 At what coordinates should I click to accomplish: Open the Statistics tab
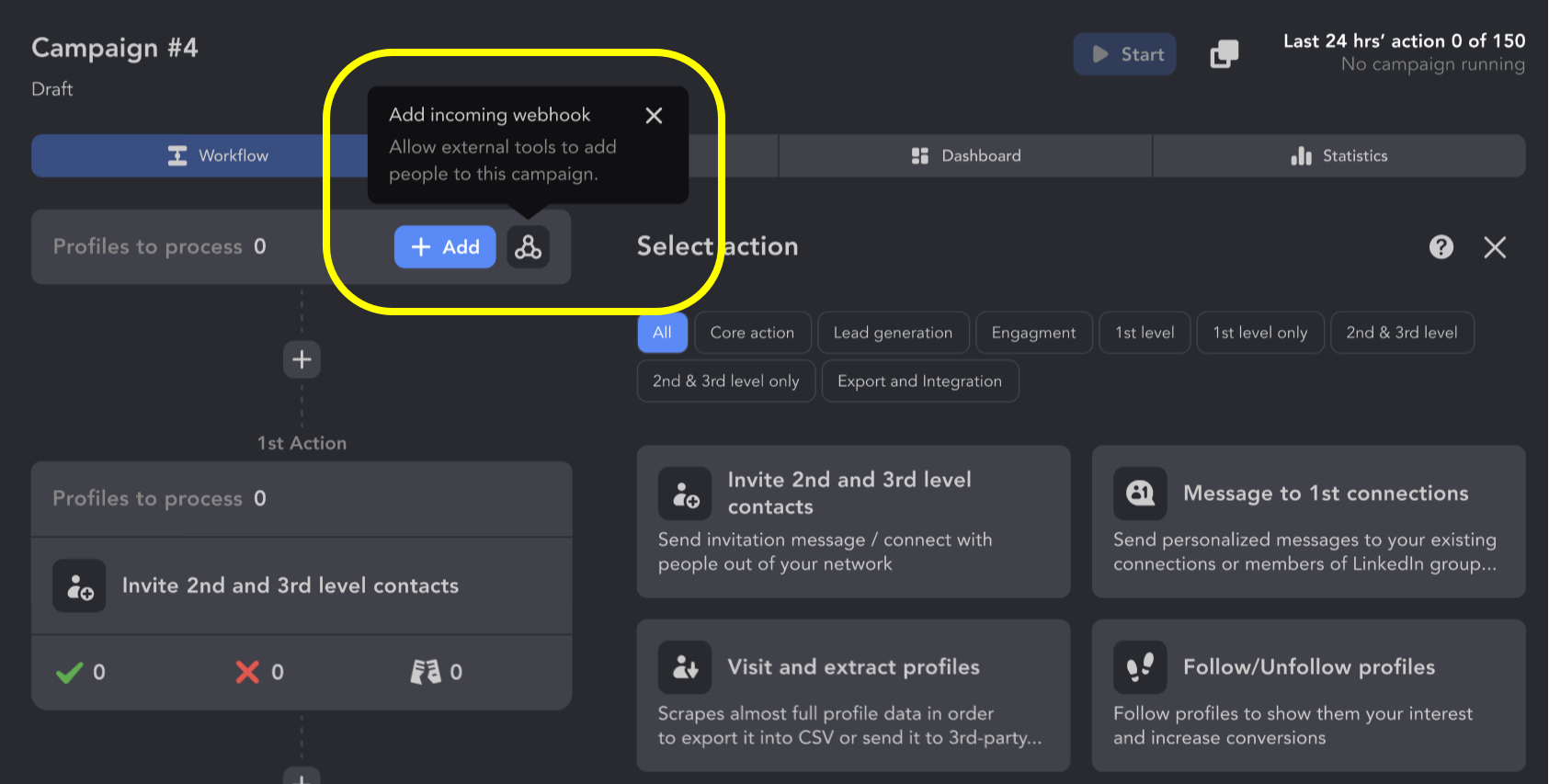[x=1339, y=156]
